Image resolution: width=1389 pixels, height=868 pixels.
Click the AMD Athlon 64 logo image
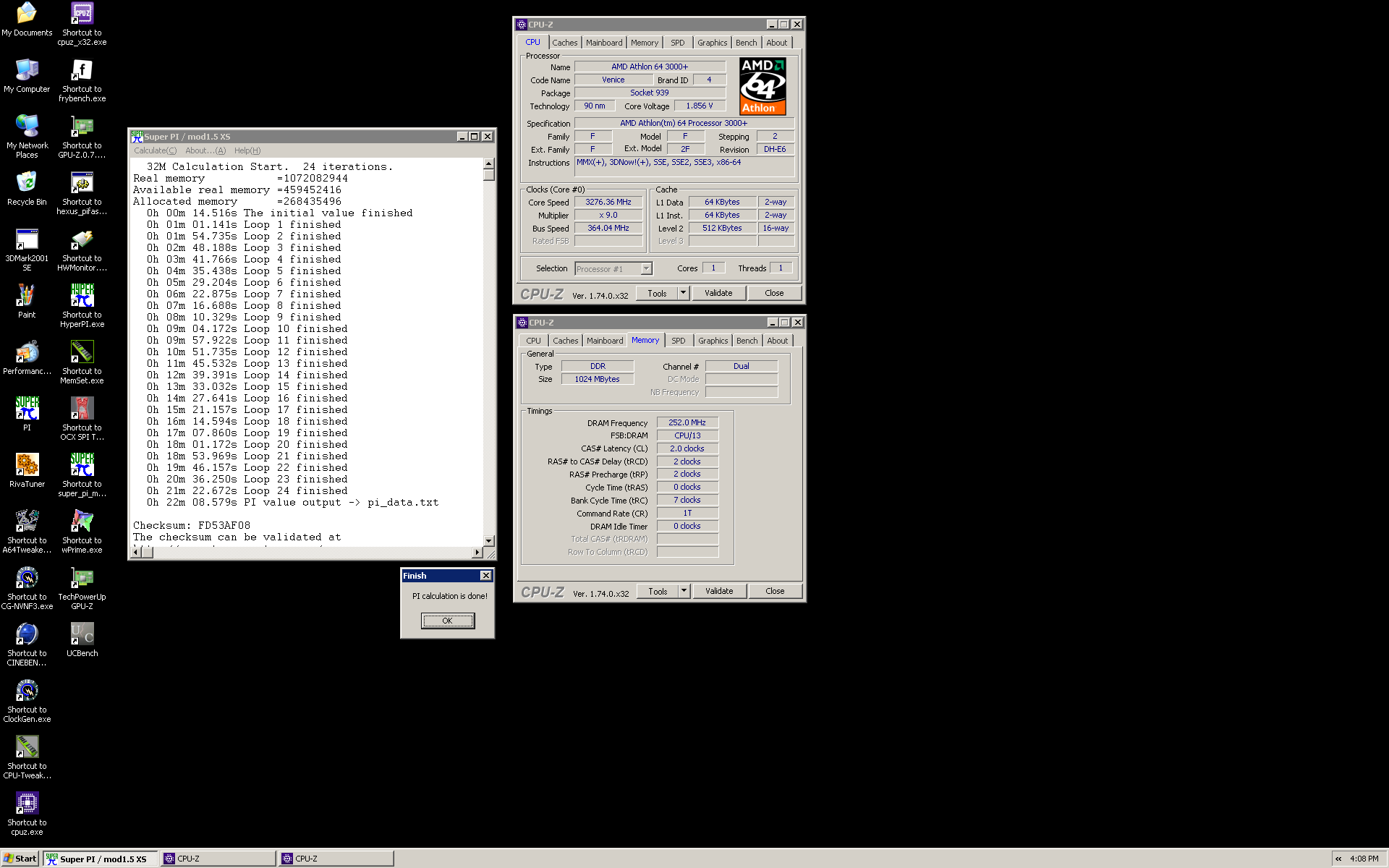click(763, 86)
